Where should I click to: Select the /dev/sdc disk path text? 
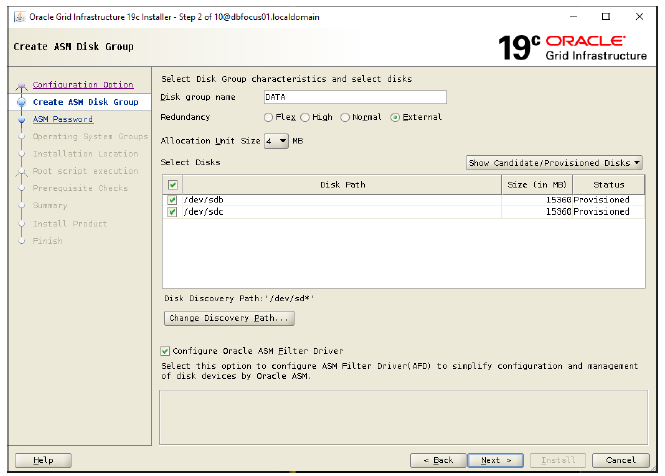(203, 212)
